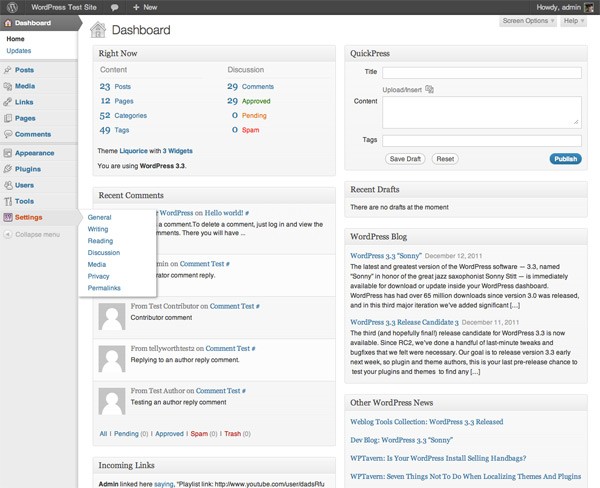Select Discussion in Settings submenu
Viewport: 600px width, 488px height.
click(x=104, y=253)
